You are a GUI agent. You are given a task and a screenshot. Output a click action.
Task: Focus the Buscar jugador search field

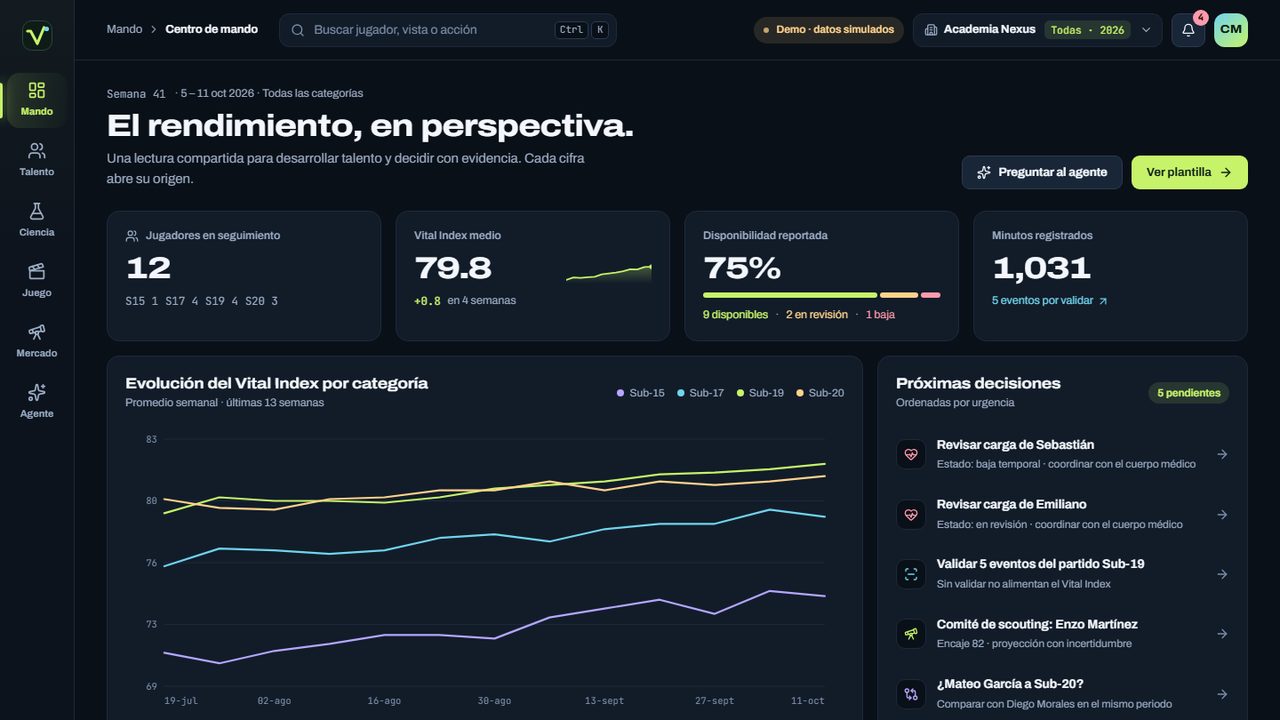click(x=448, y=30)
